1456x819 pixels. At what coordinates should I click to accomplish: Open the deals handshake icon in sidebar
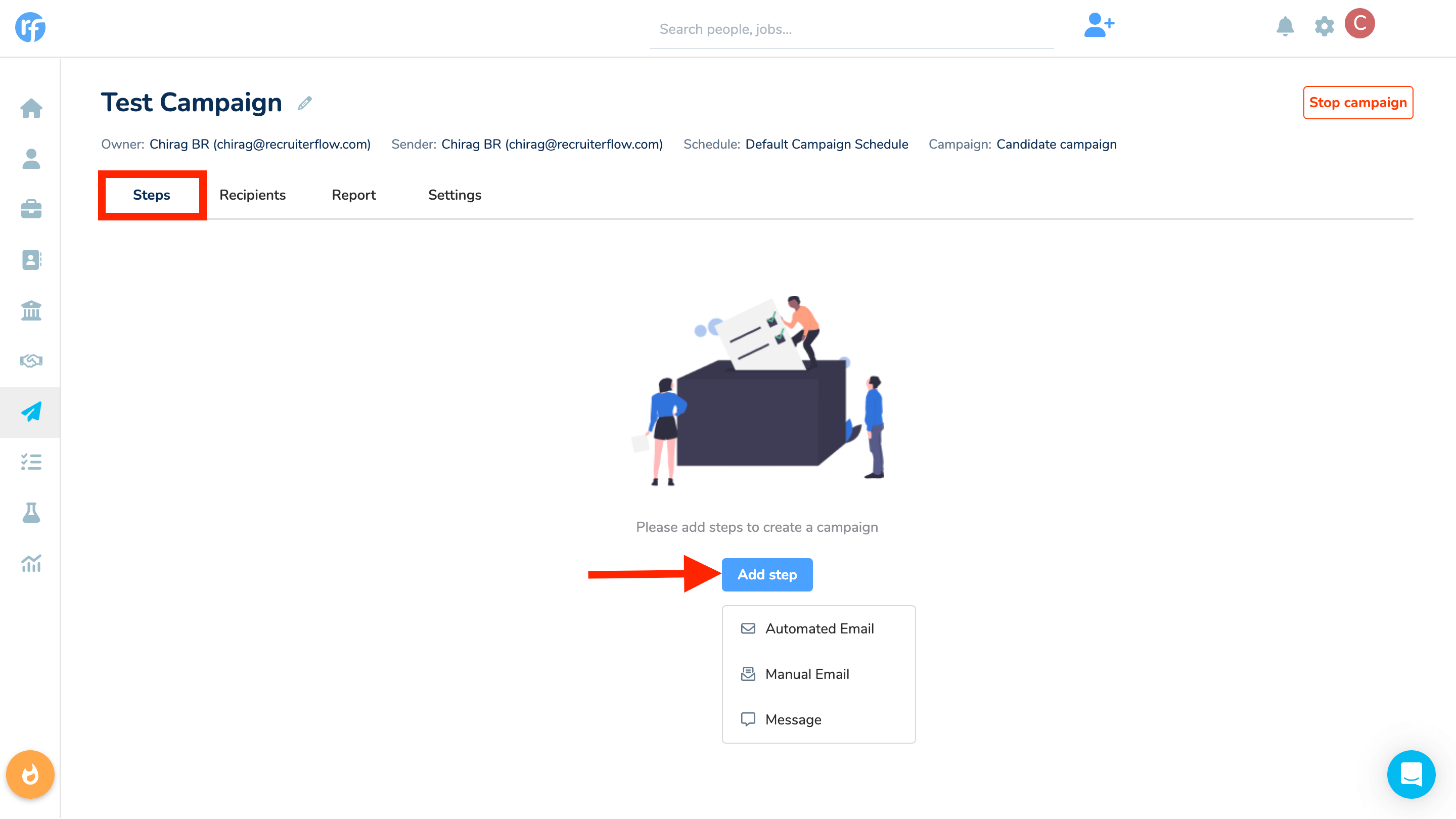31,360
